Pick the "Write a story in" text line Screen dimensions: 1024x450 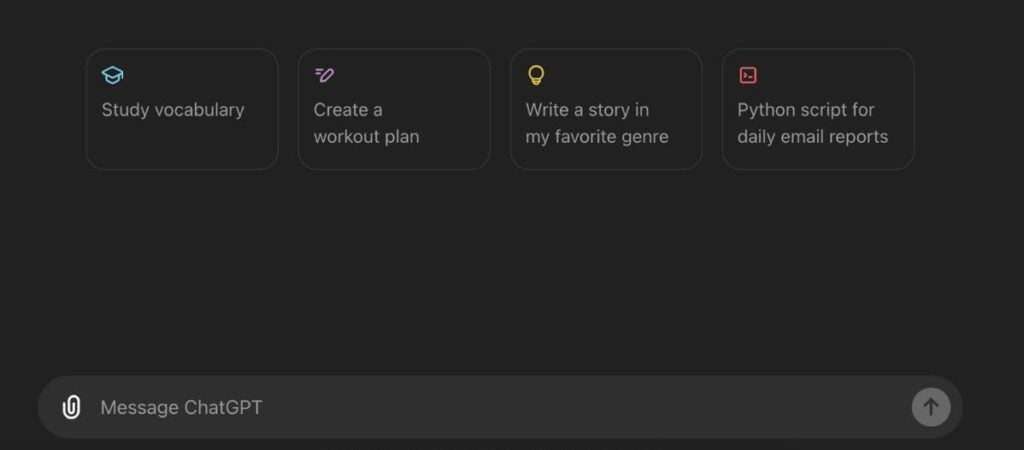(587, 110)
